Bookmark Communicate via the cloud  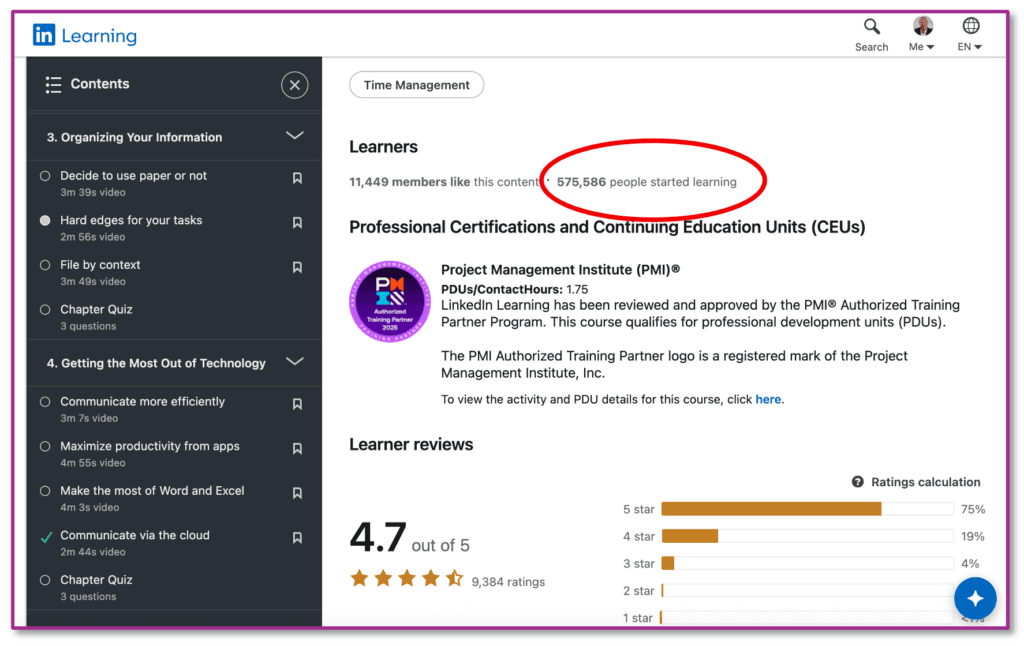coord(297,538)
